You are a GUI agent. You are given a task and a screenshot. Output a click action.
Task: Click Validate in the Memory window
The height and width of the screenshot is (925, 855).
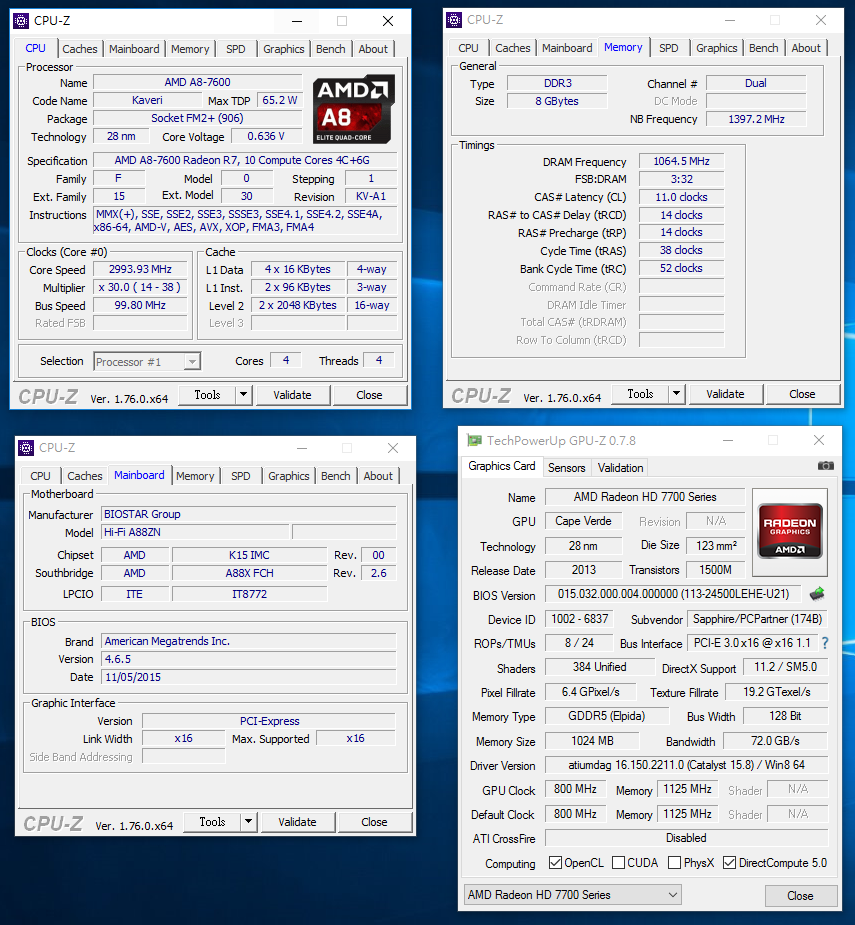(x=725, y=394)
